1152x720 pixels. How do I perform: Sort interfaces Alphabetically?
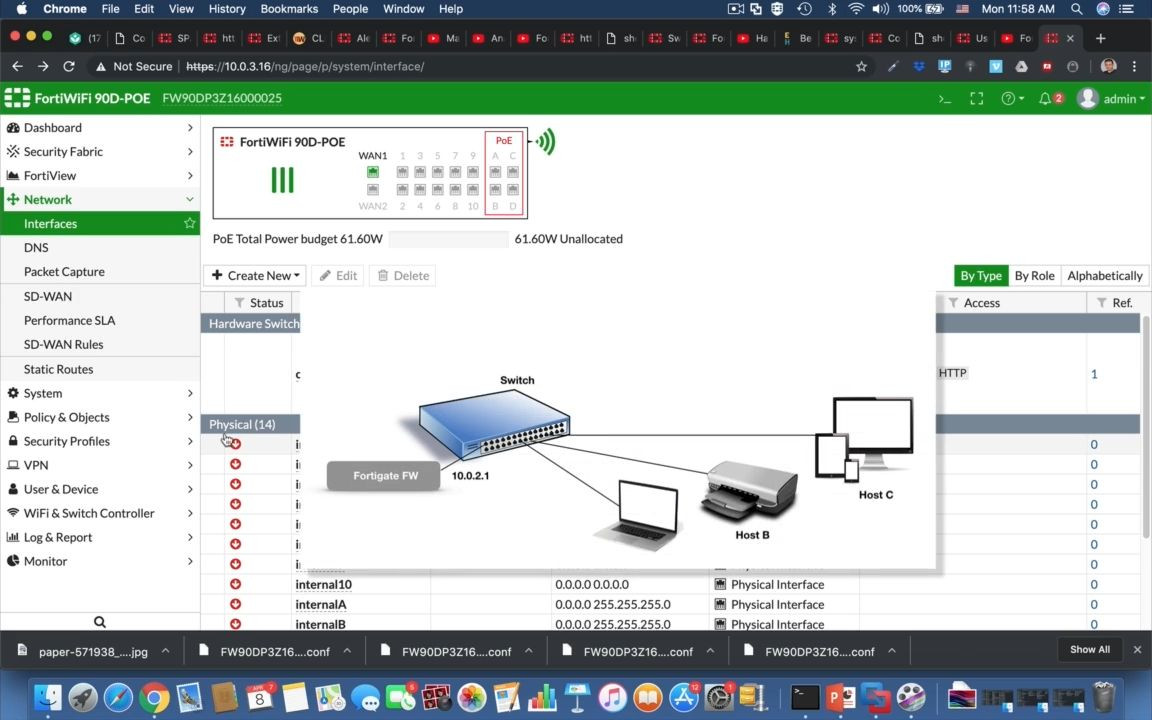[x=1104, y=276]
